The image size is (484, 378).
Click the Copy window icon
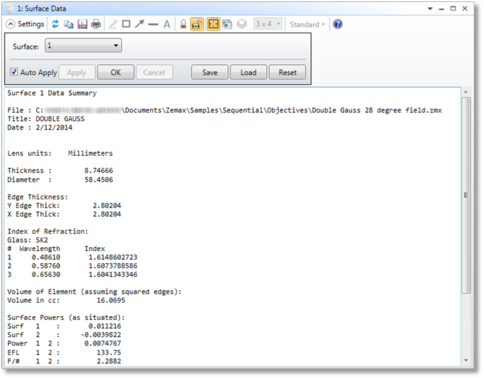[x=69, y=24]
